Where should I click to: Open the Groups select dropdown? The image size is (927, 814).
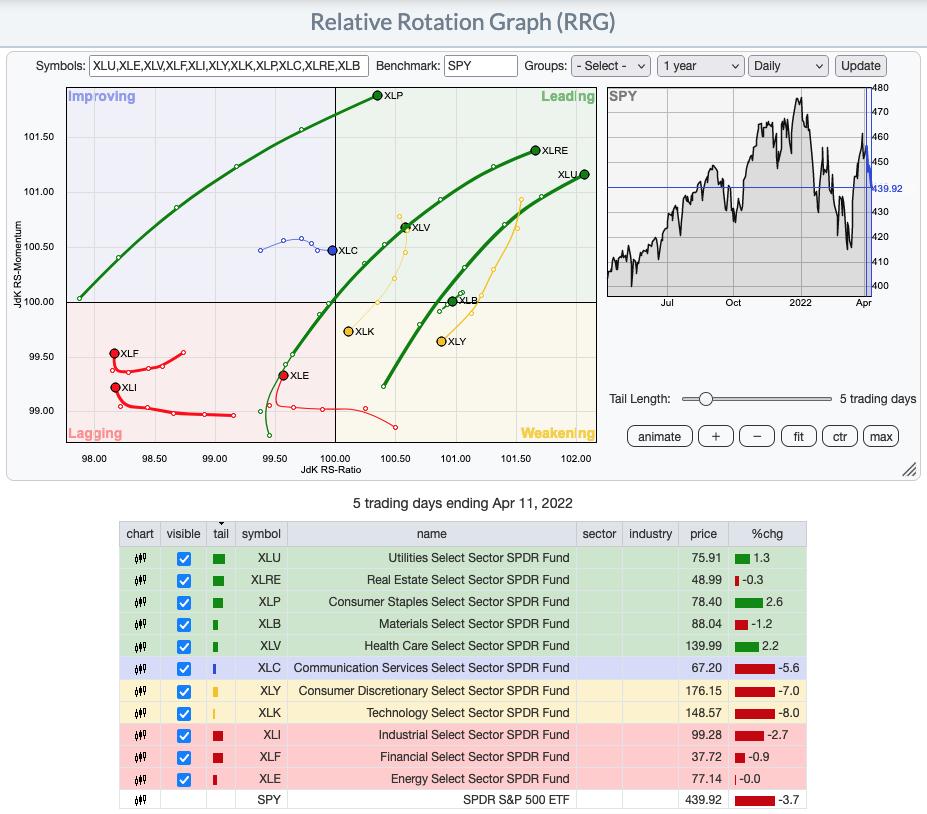tap(611, 66)
